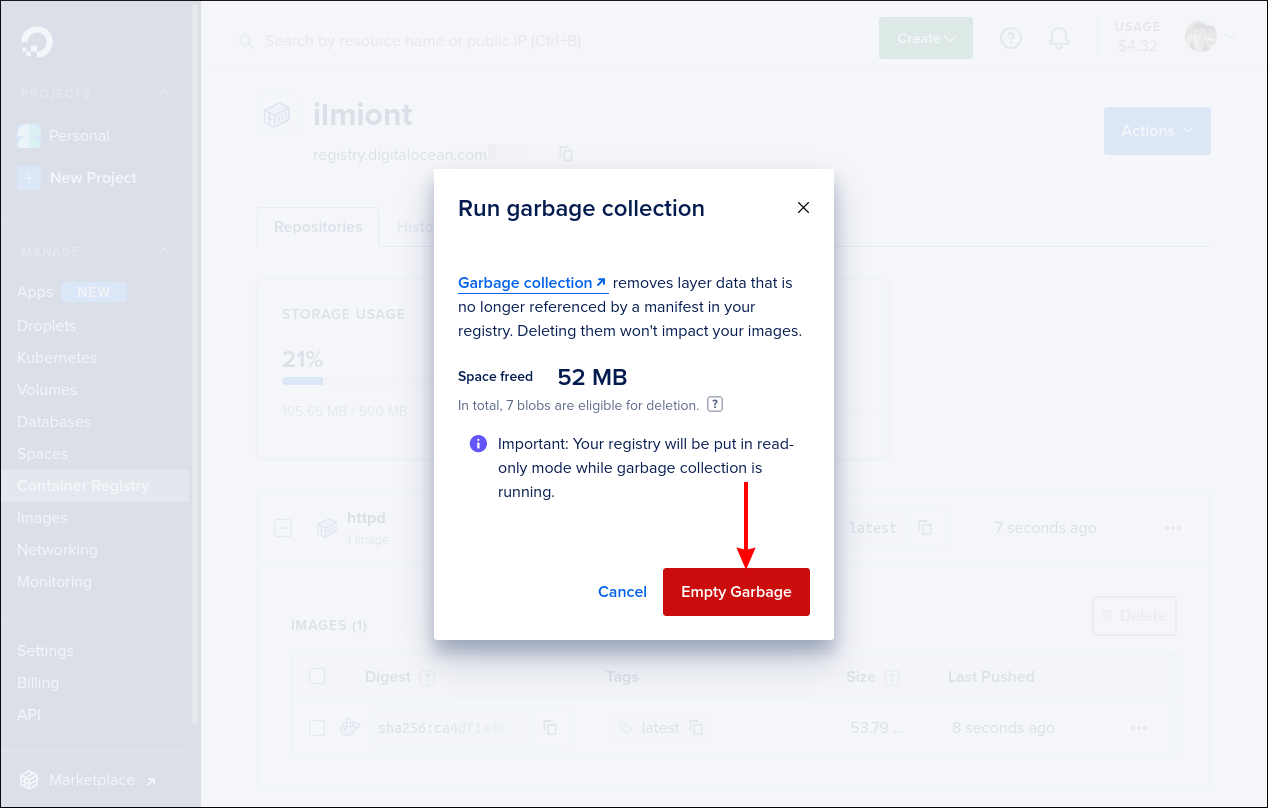Viewport: 1268px width, 808px height.
Task: Toggle the select-all images checkbox
Action: click(317, 676)
